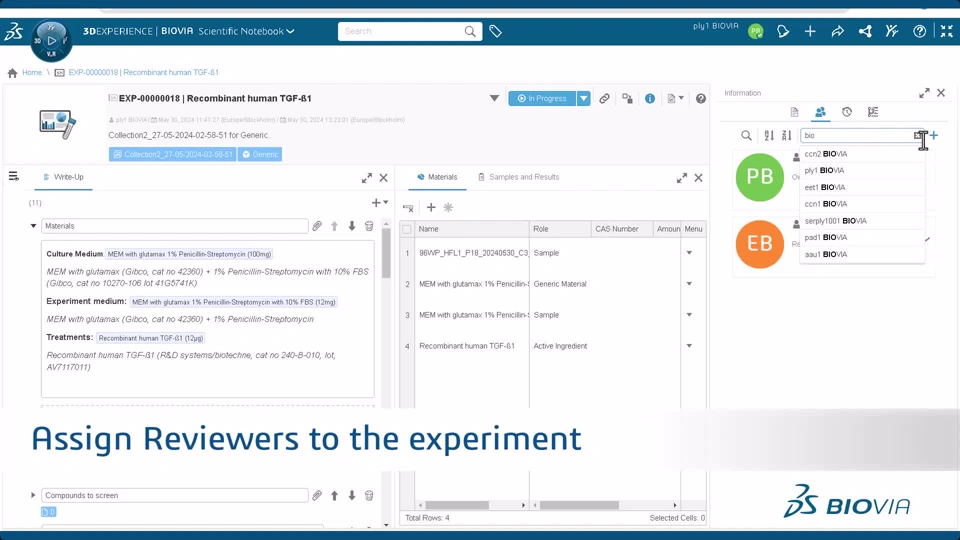Screen dimensions: 960x540
Task: Open the section list menu icon left of Write-Up
Action: (x=13, y=177)
